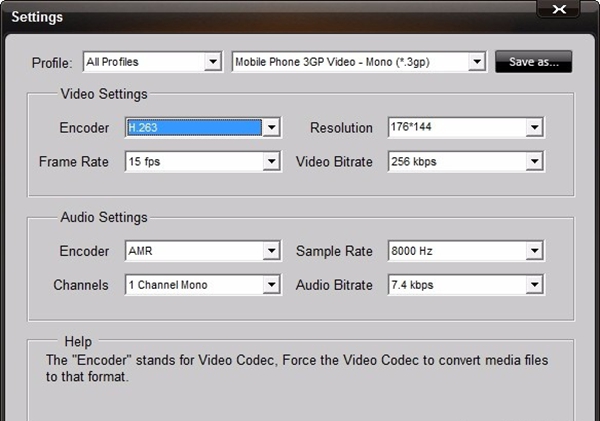
Task: Click the Sample Rate label
Action: coord(334,251)
